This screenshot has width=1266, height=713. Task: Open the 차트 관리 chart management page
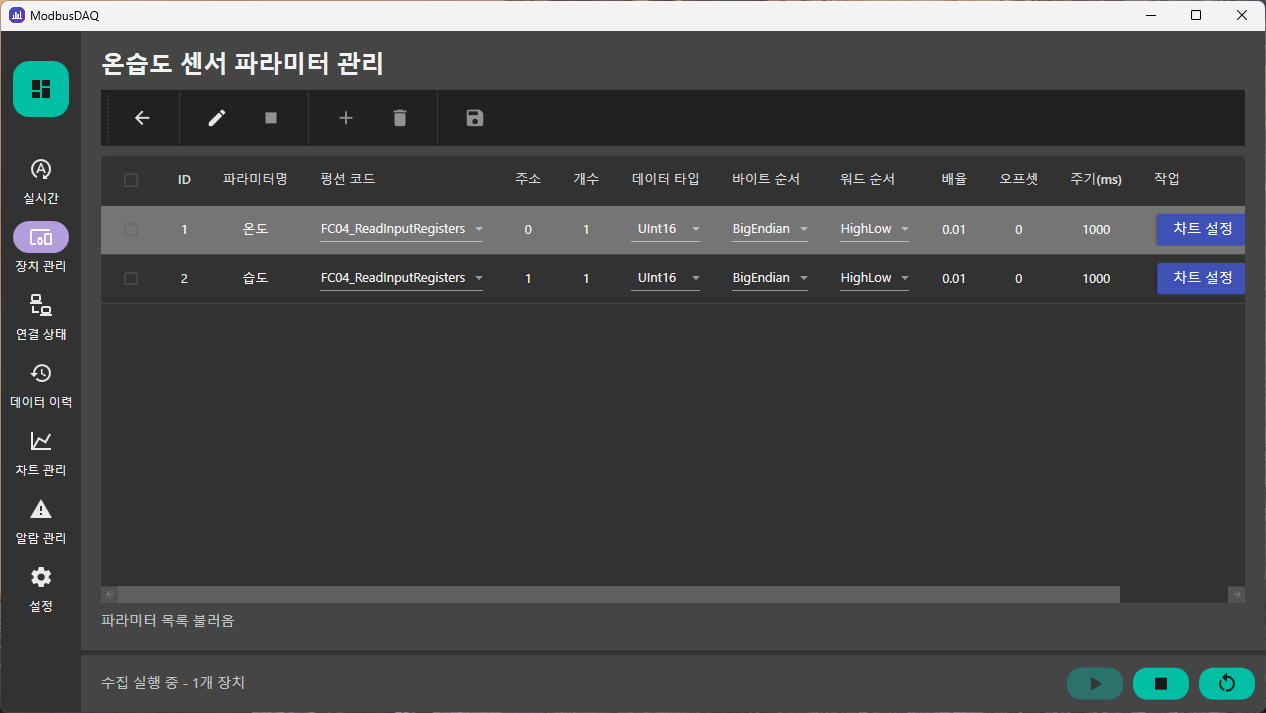coord(41,453)
